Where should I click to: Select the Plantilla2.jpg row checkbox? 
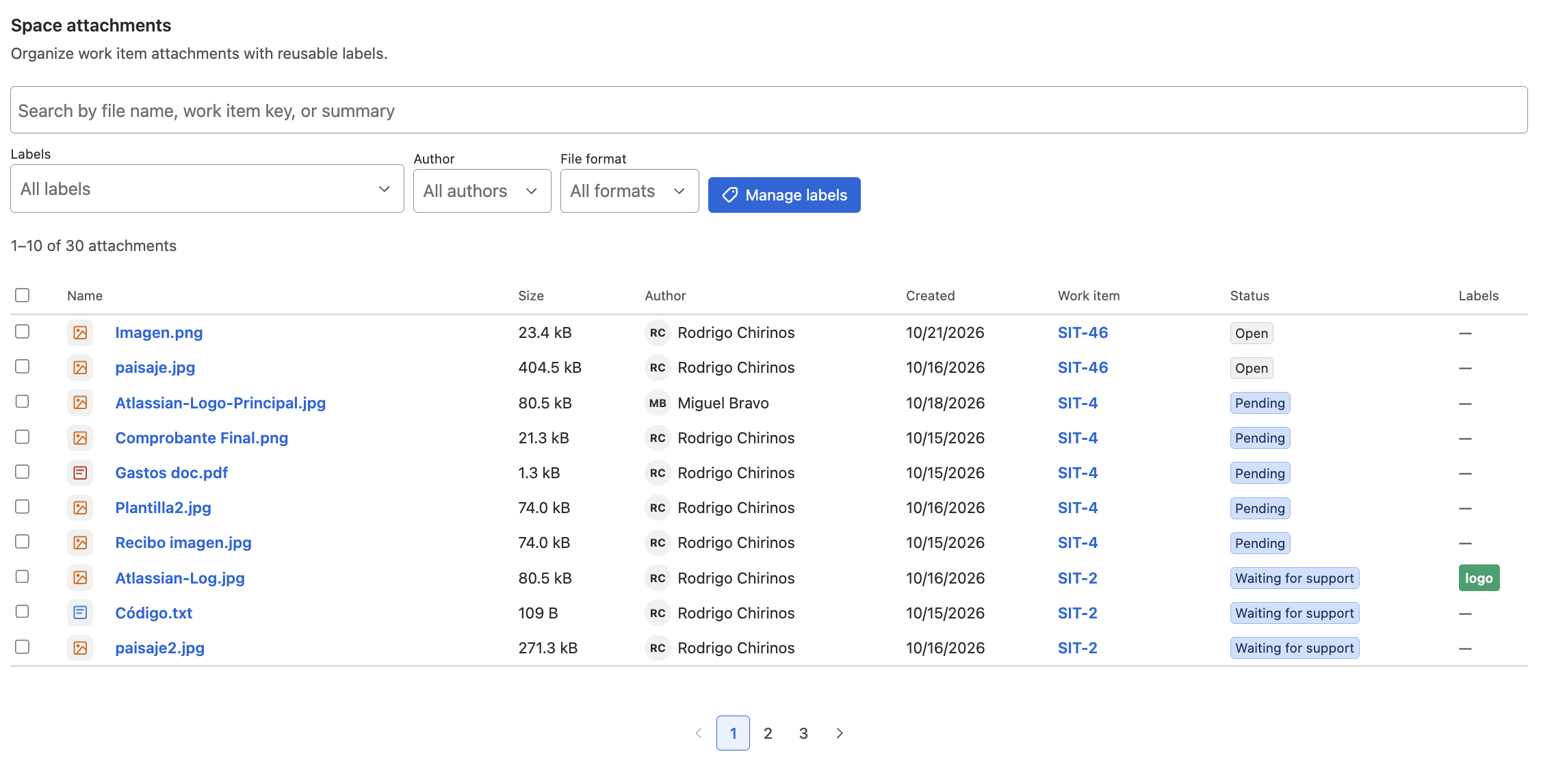[23, 506]
